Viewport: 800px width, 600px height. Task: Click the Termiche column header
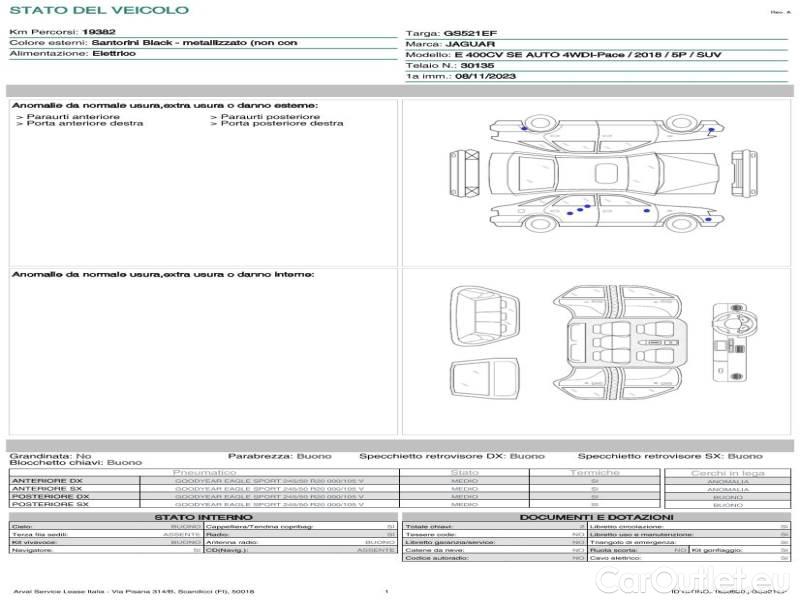(x=595, y=472)
